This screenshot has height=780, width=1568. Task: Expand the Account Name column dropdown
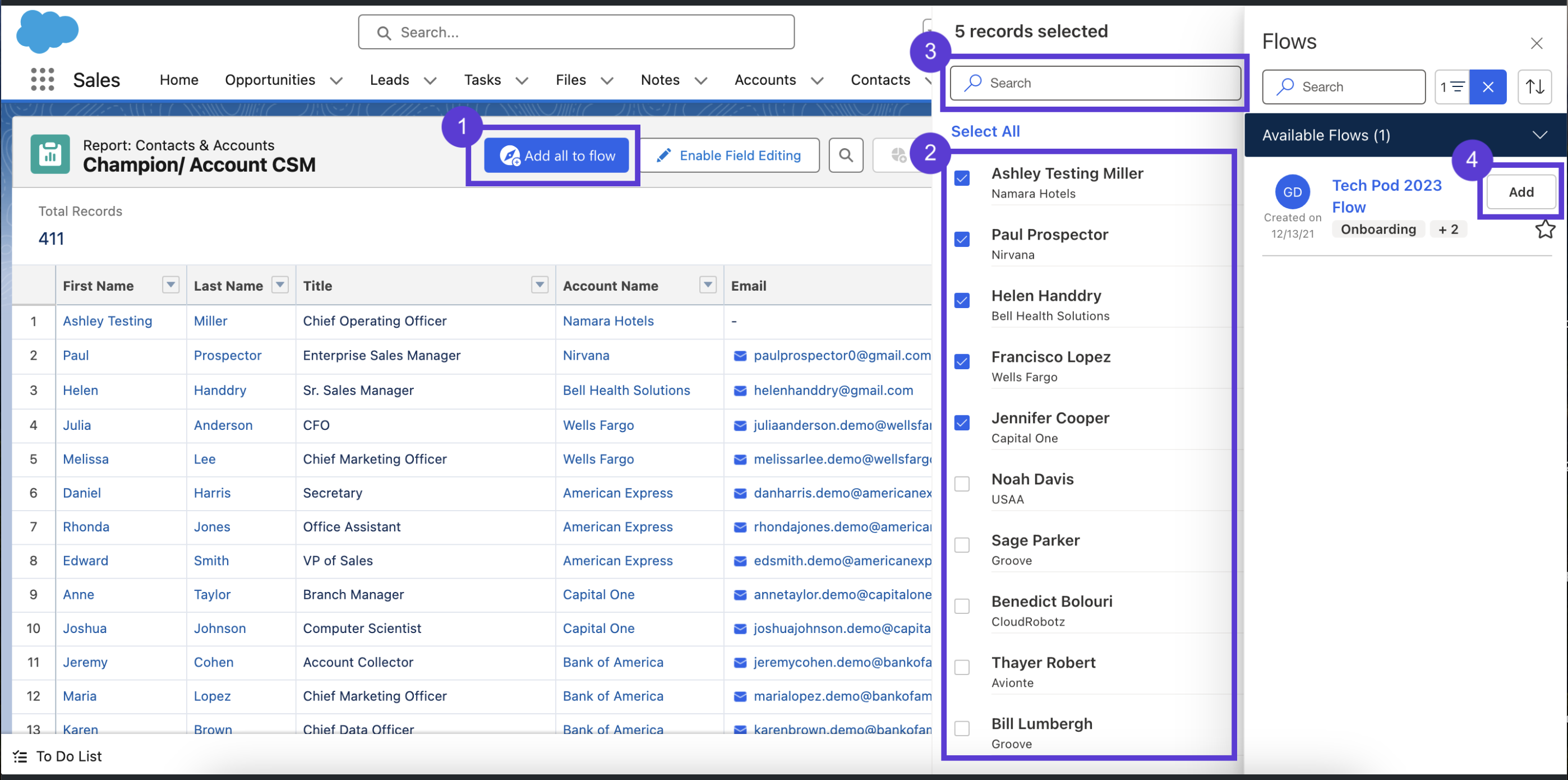coord(707,285)
